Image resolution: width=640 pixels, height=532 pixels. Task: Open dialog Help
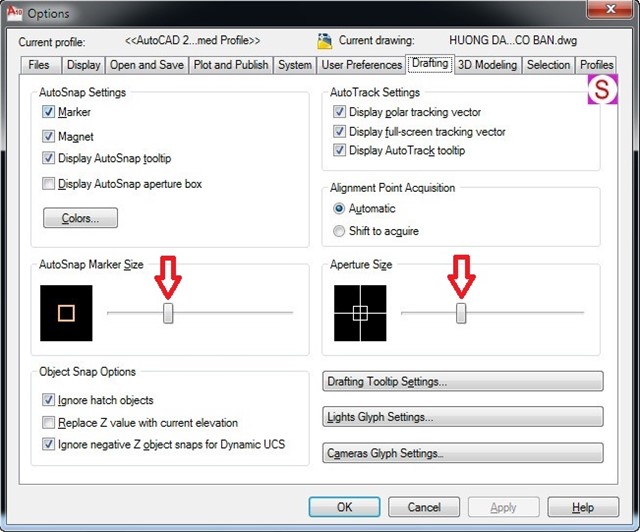(x=583, y=507)
